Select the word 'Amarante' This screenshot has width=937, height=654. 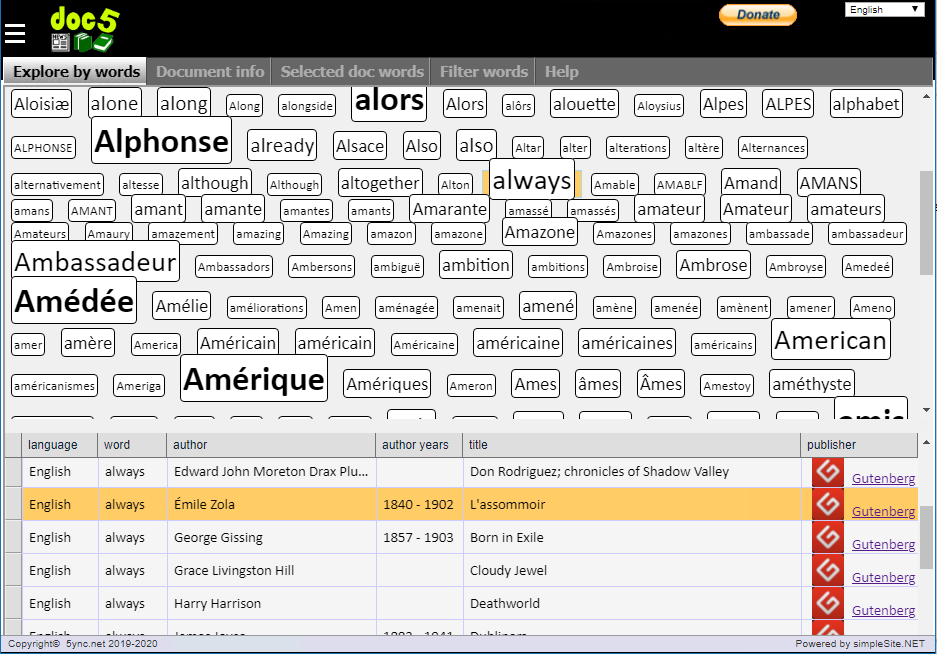pyautogui.click(x=450, y=209)
